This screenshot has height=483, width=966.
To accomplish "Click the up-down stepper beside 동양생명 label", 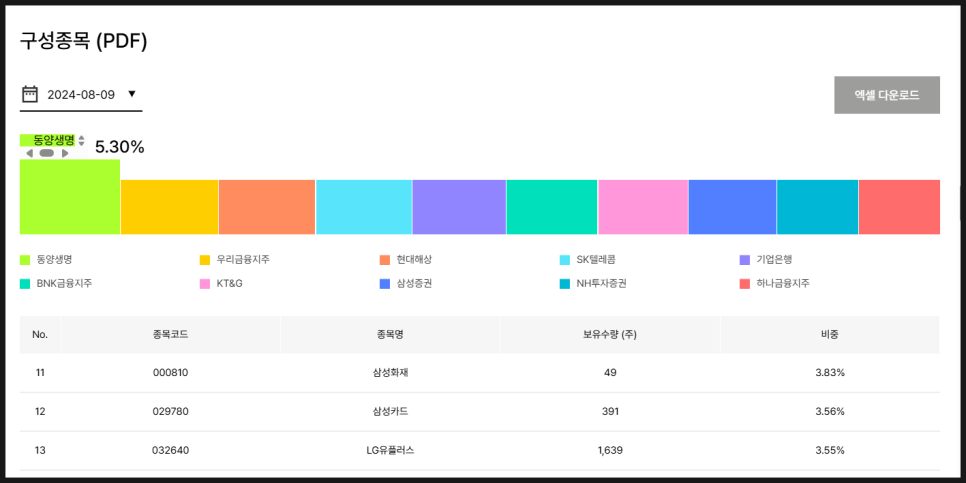I will point(82,141).
